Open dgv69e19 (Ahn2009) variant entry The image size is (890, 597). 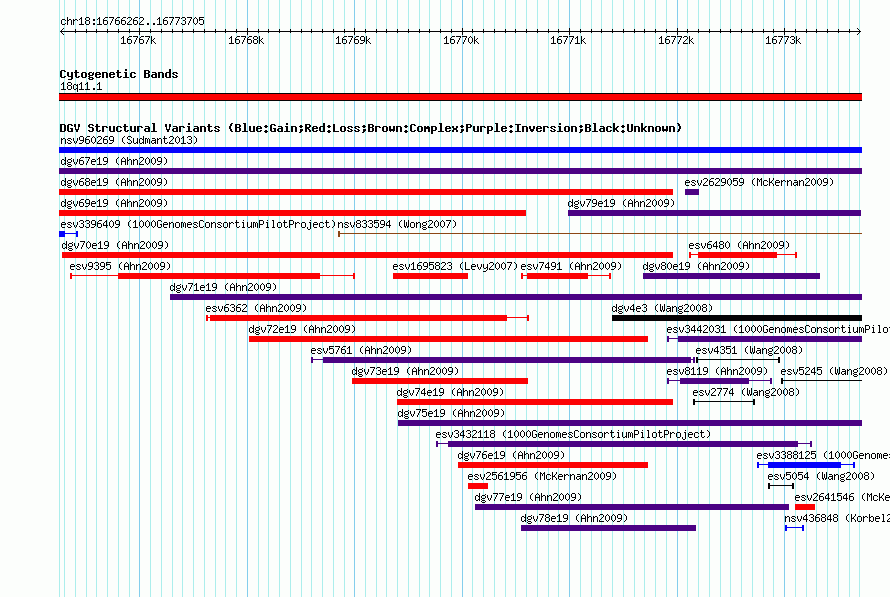tap(114, 203)
